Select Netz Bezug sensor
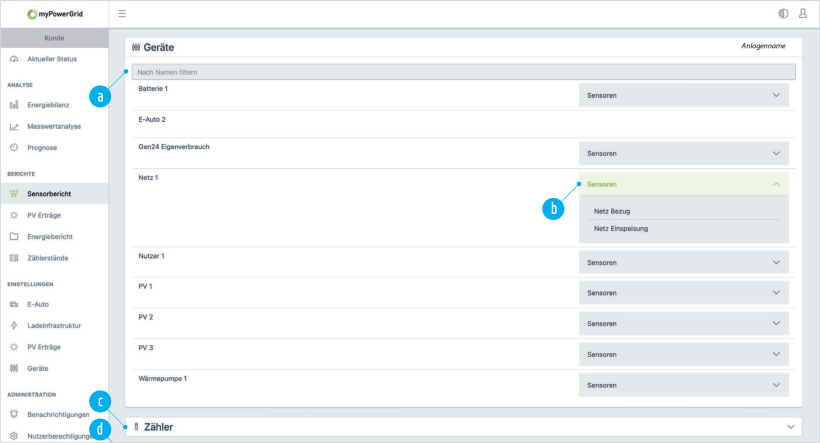Viewport: 820px width, 443px height. click(x=612, y=211)
